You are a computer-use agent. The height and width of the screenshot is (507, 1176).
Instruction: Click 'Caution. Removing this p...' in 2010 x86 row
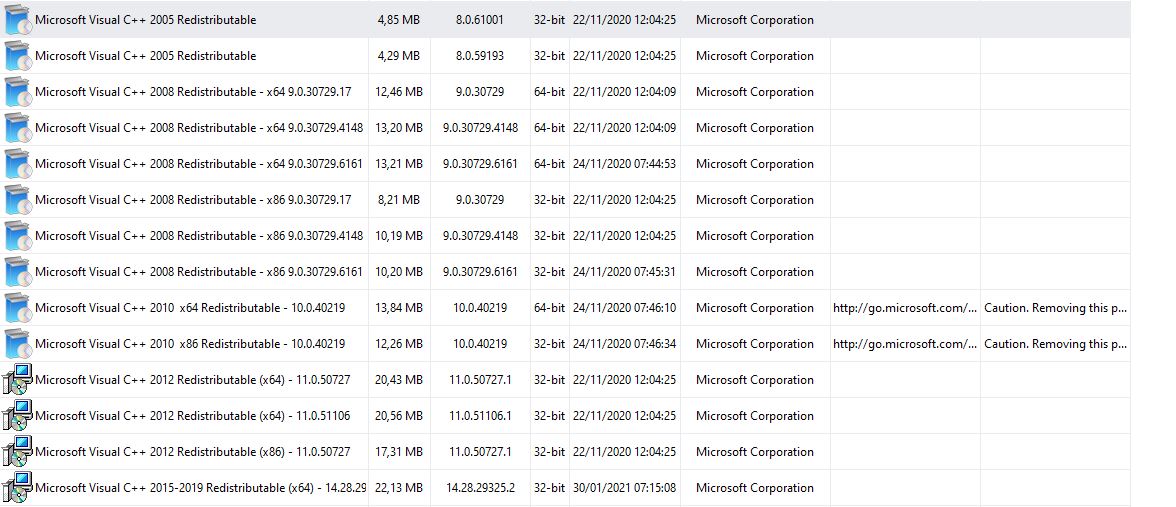coord(1055,344)
